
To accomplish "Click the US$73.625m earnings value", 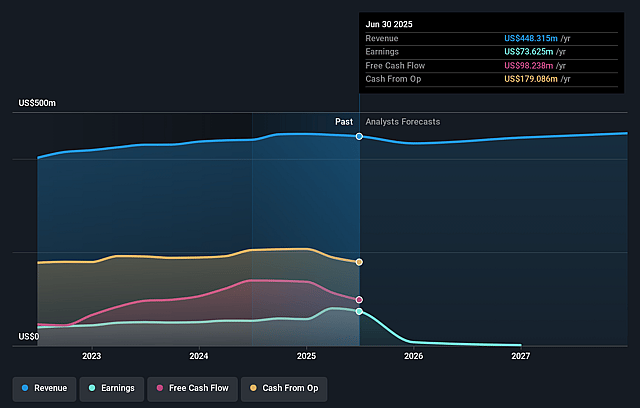I will (x=529, y=52).
